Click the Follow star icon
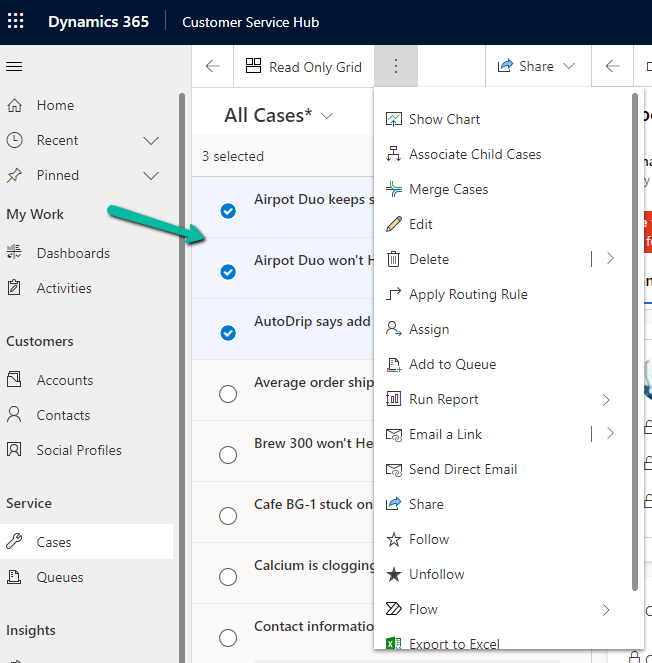Image resolution: width=652 pixels, height=663 pixels. (393, 539)
